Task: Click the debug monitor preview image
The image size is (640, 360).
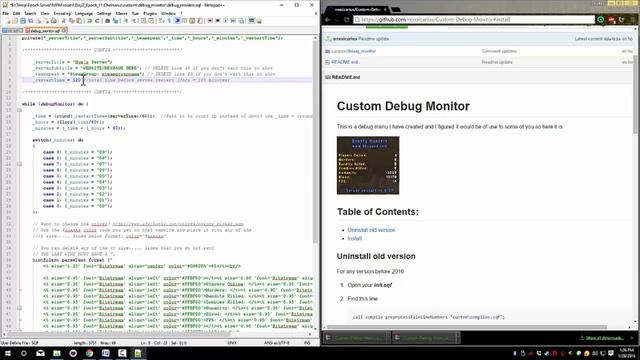Action: click(368, 165)
